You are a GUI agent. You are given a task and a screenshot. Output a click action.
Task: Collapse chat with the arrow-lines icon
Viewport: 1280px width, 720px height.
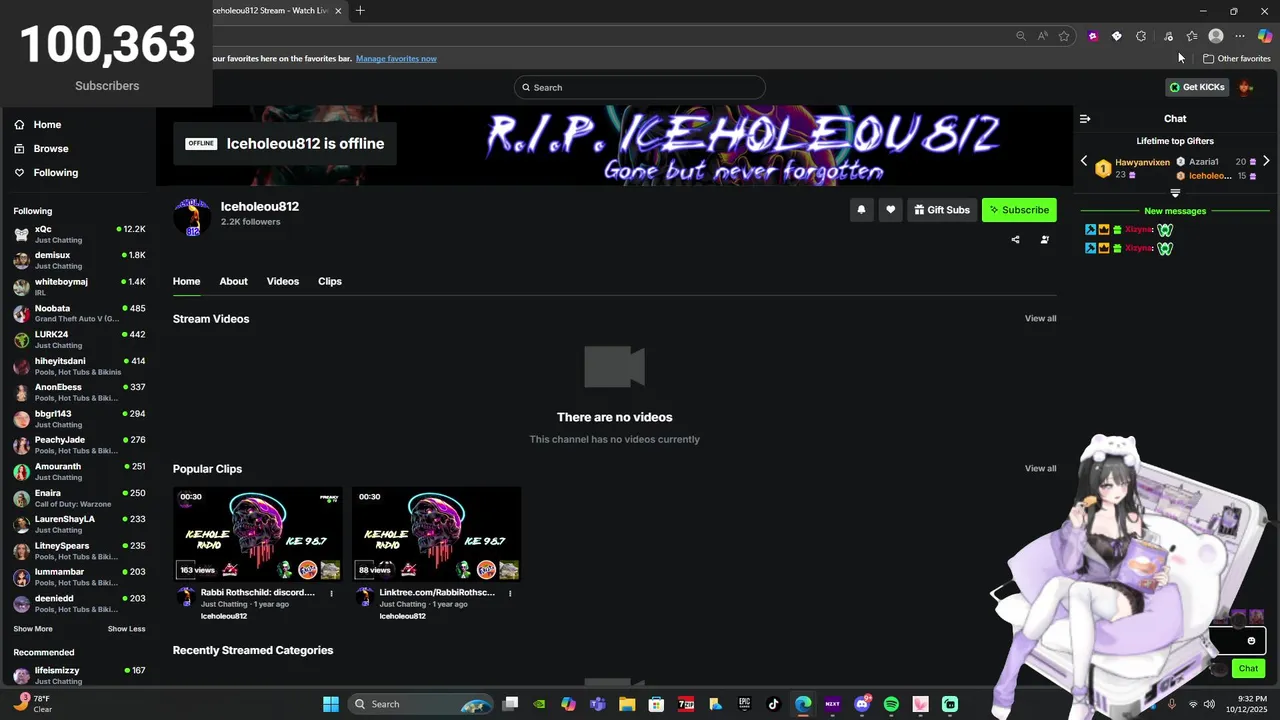point(1085,119)
